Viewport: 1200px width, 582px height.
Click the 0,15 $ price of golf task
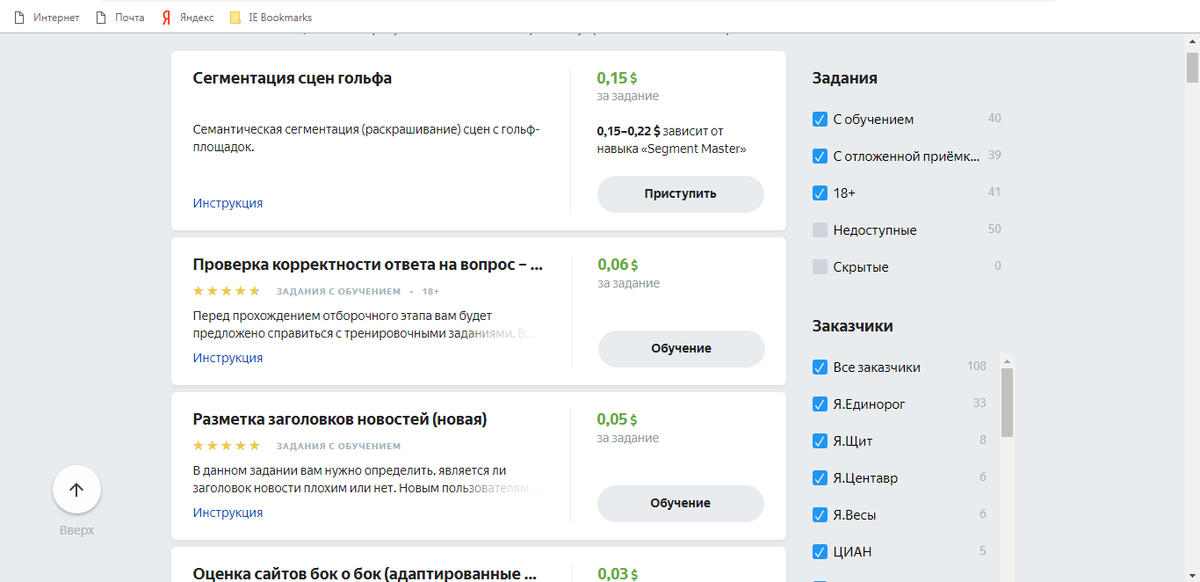click(x=617, y=78)
